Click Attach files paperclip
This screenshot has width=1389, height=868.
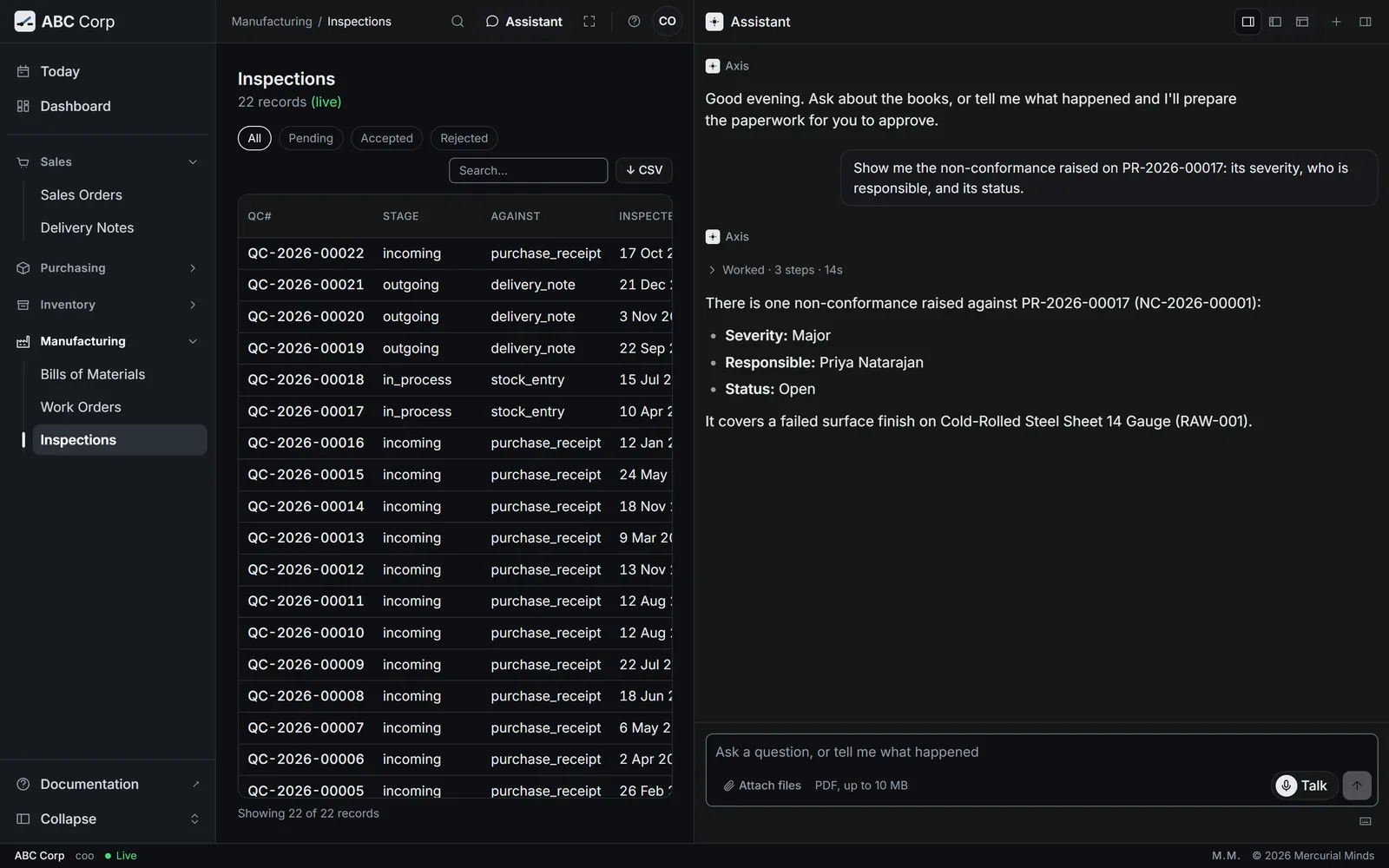762,786
